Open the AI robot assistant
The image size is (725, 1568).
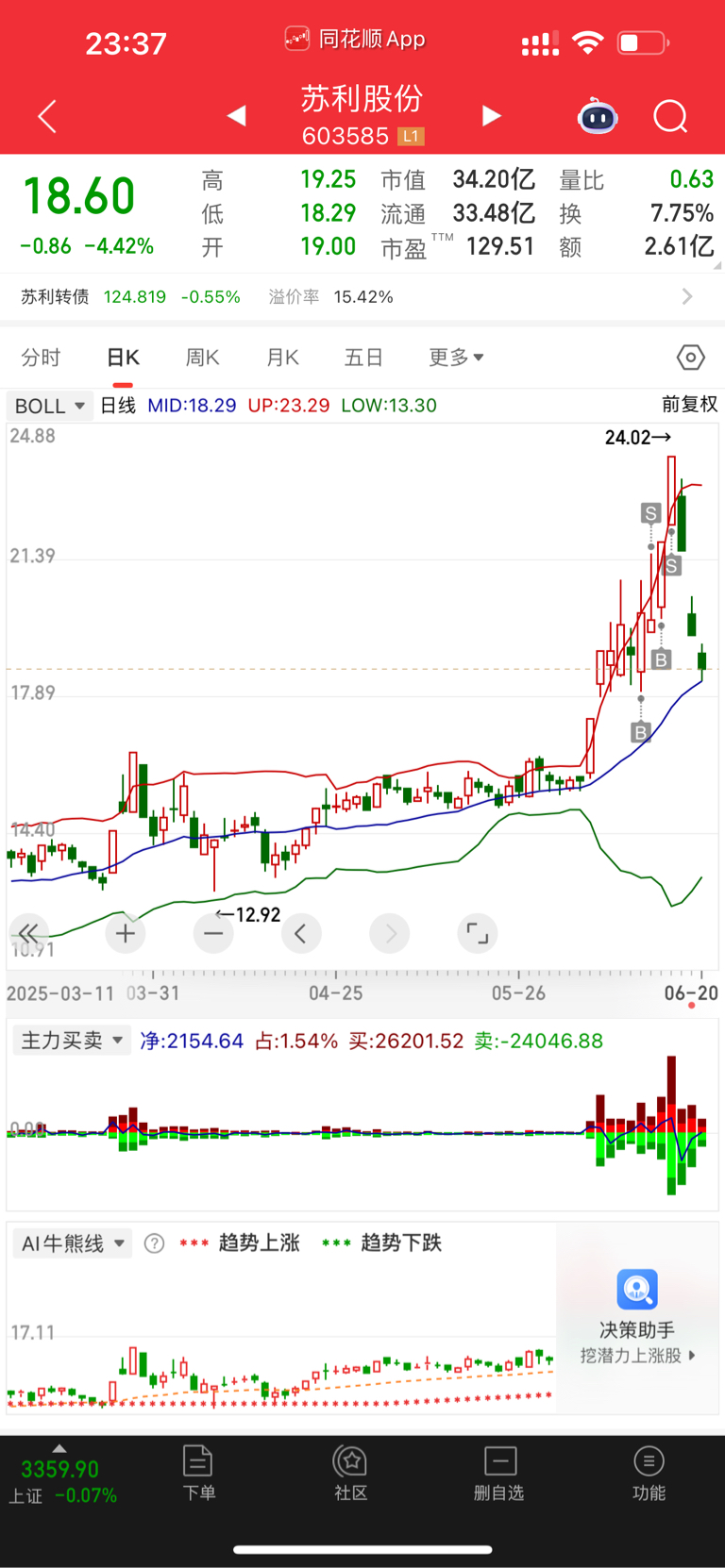(598, 116)
